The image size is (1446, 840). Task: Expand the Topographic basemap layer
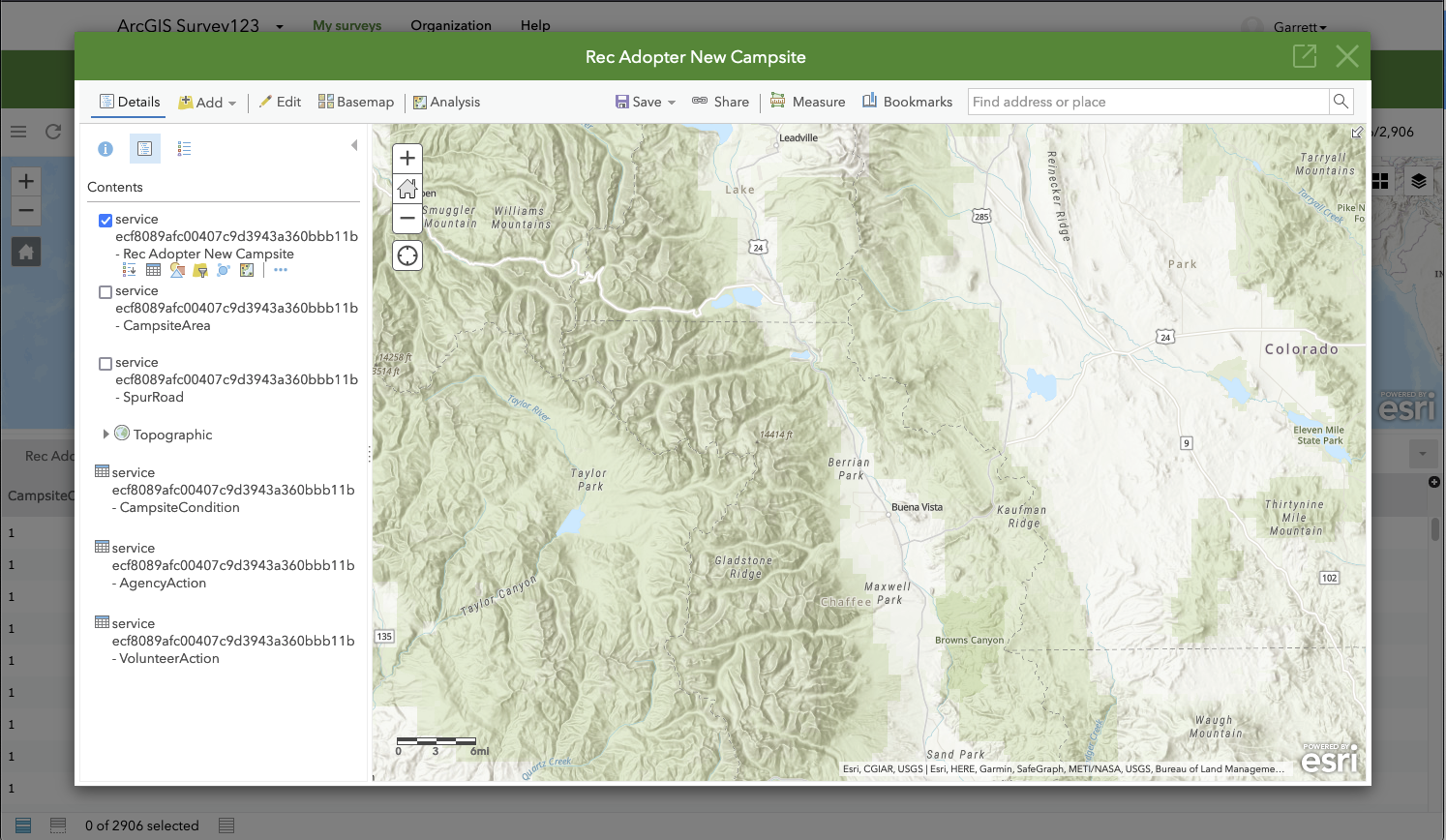click(105, 434)
